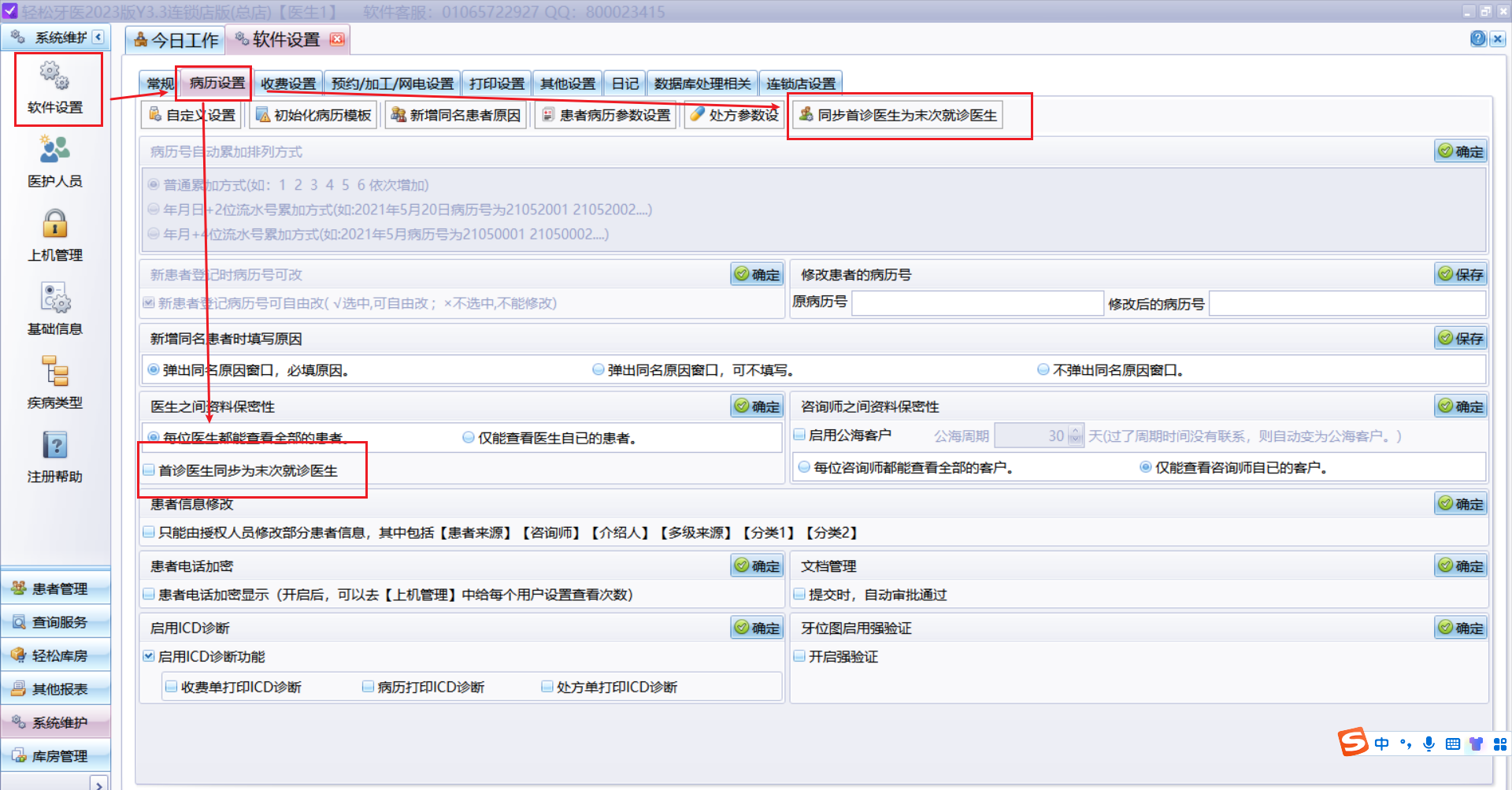The height and width of the screenshot is (790, 1512).
Task: Switch to 其他设置 tab
Action: coord(568,83)
